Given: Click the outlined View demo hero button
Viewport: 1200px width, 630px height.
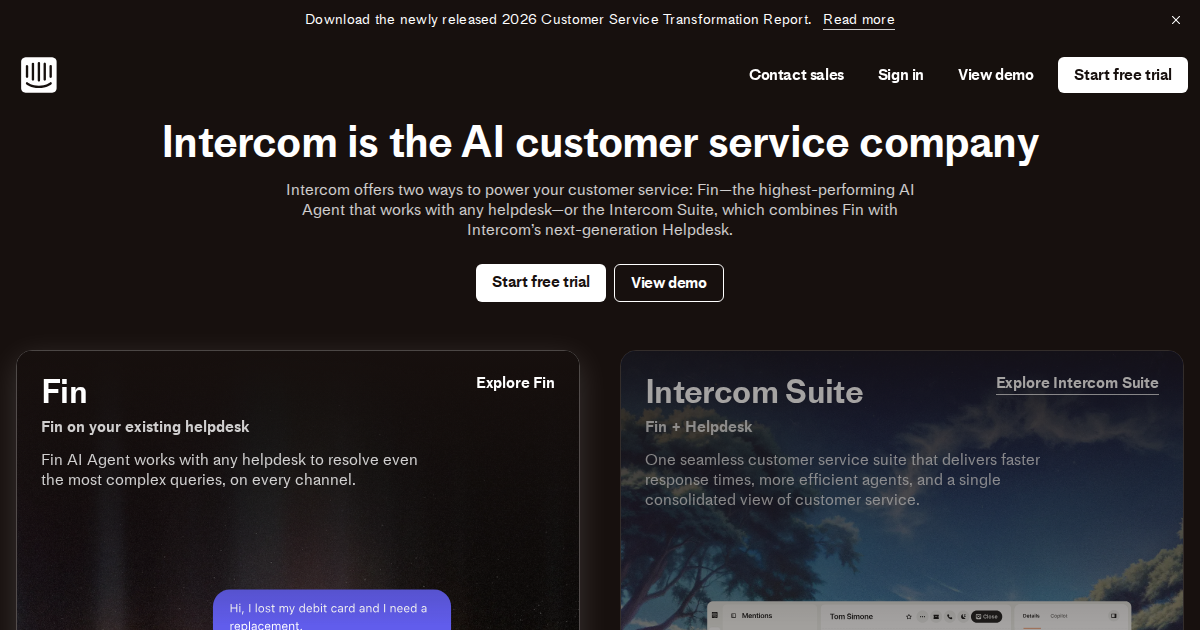Looking at the screenshot, I should 669,283.
